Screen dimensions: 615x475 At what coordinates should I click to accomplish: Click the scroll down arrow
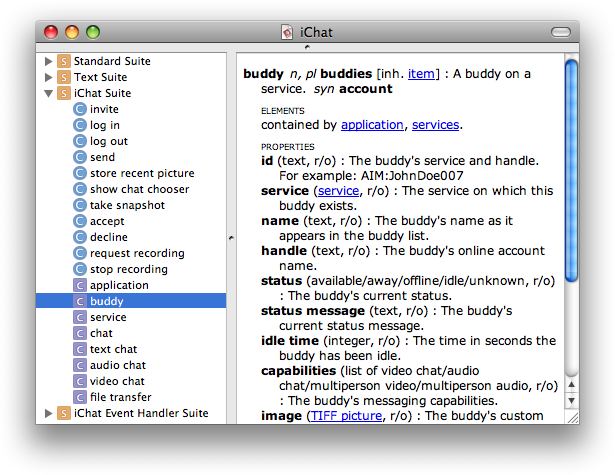tap(571, 400)
